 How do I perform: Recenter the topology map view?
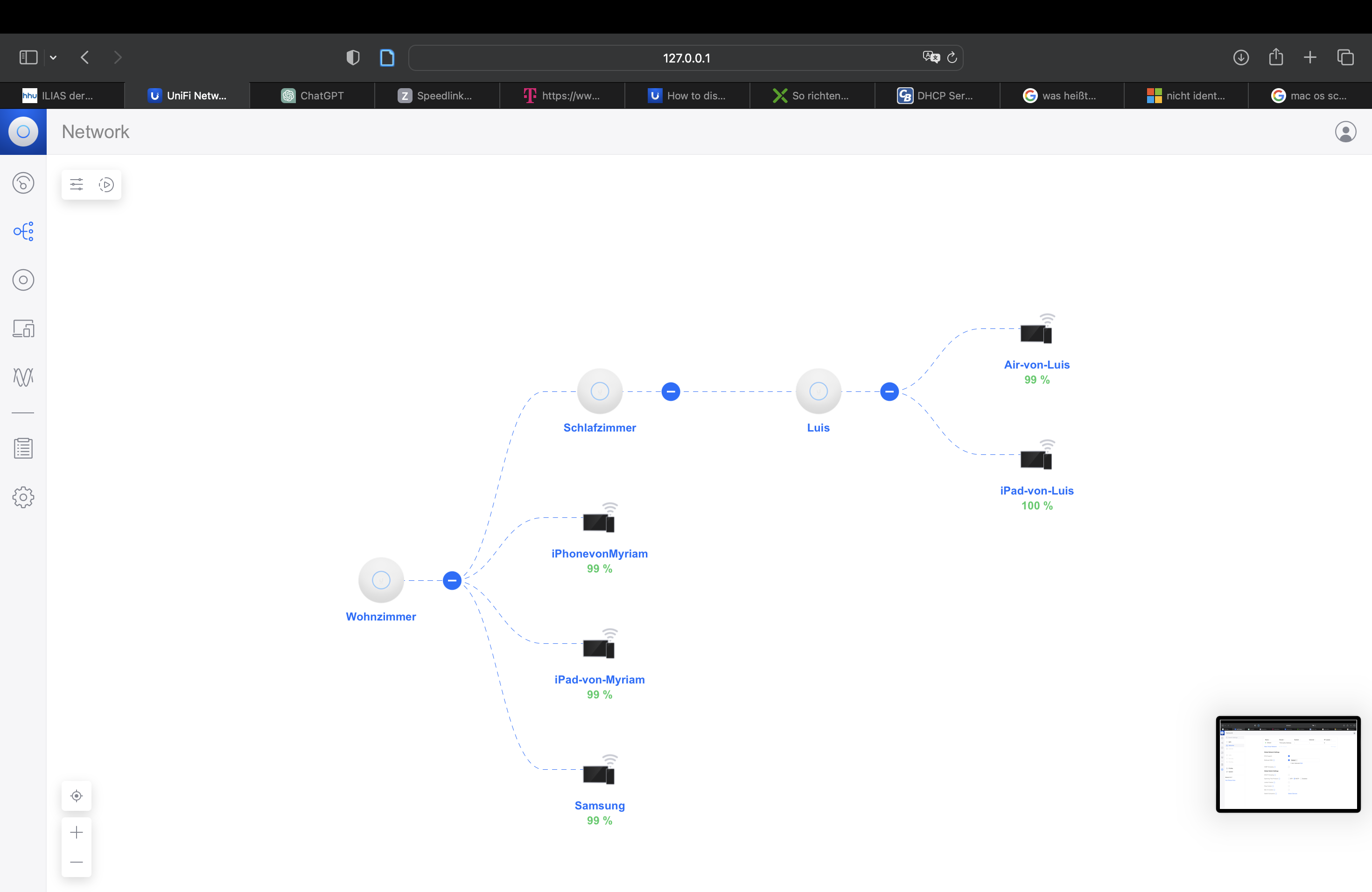click(x=77, y=796)
